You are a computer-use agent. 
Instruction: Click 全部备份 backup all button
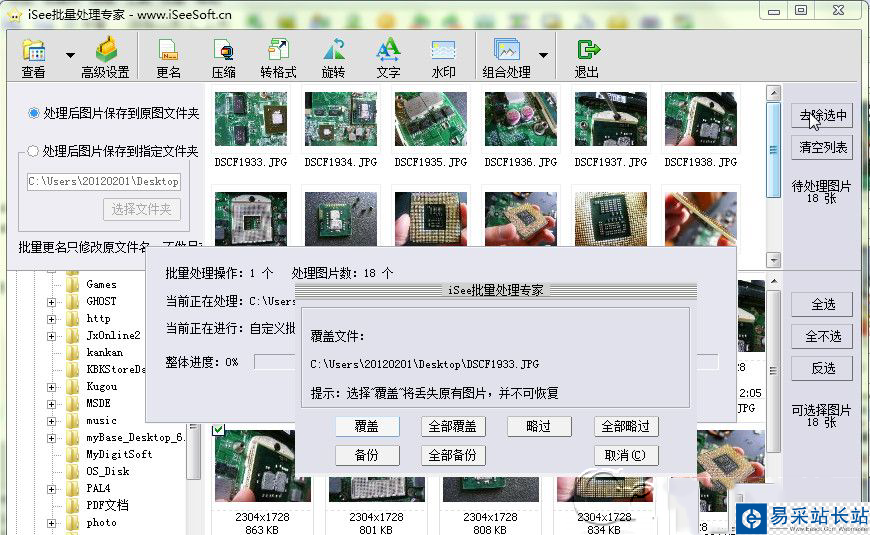coord(453,455)
